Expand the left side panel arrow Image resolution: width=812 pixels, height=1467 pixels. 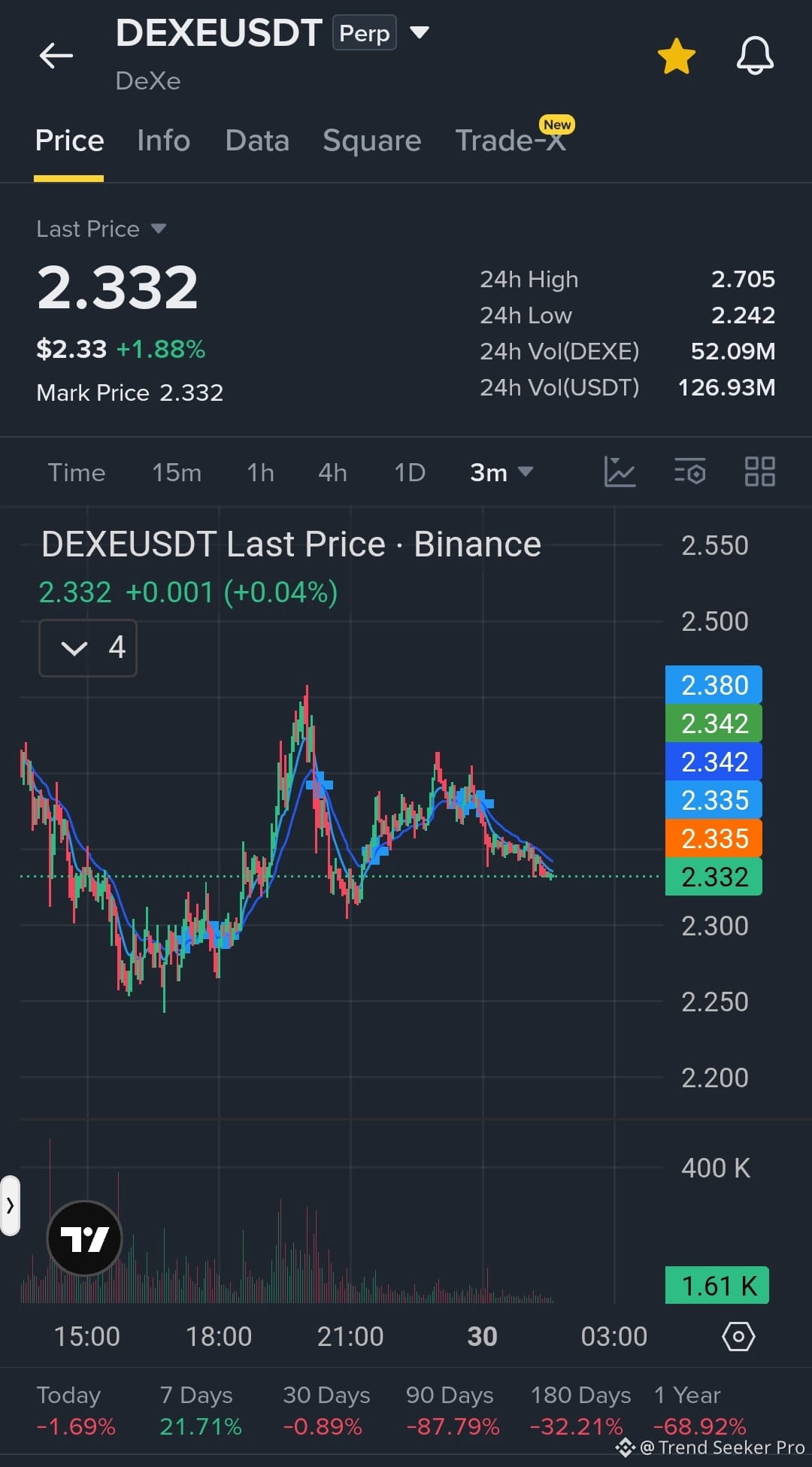point(10,1205)
